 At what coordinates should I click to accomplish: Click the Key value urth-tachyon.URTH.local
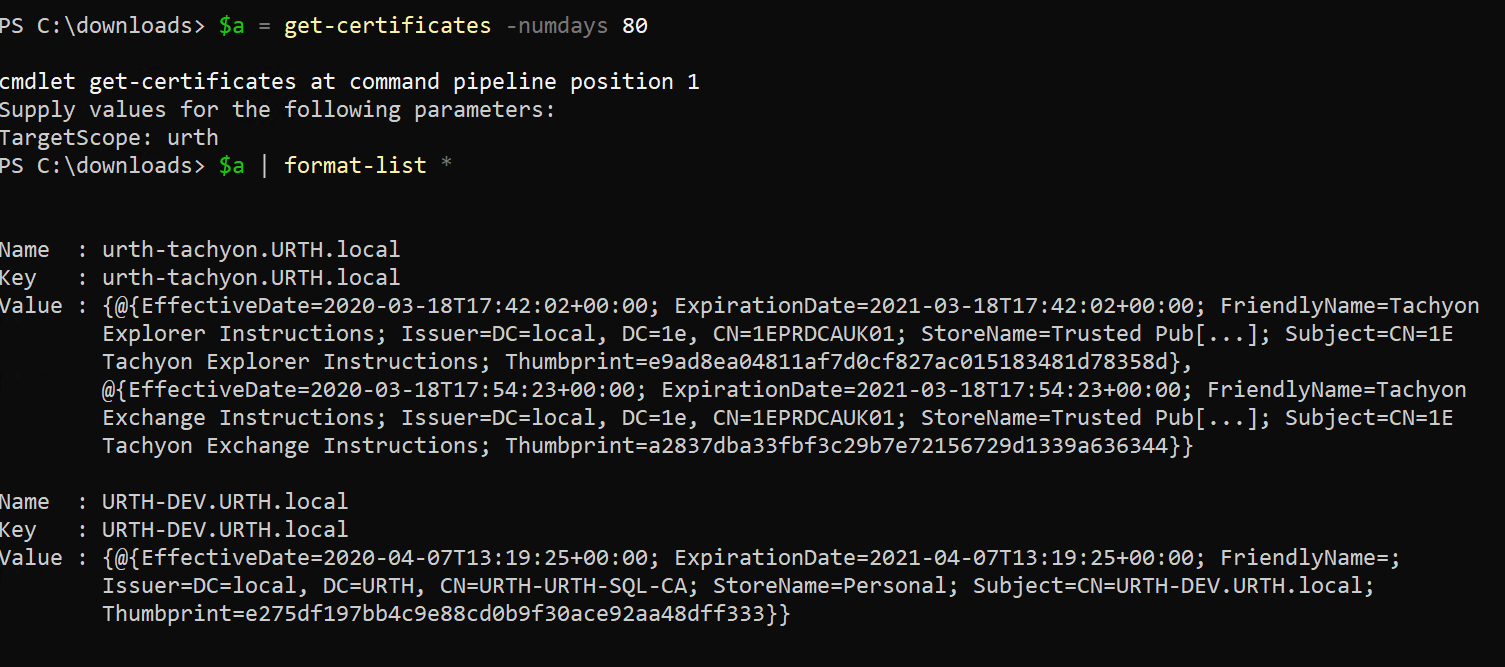[251, 278]
